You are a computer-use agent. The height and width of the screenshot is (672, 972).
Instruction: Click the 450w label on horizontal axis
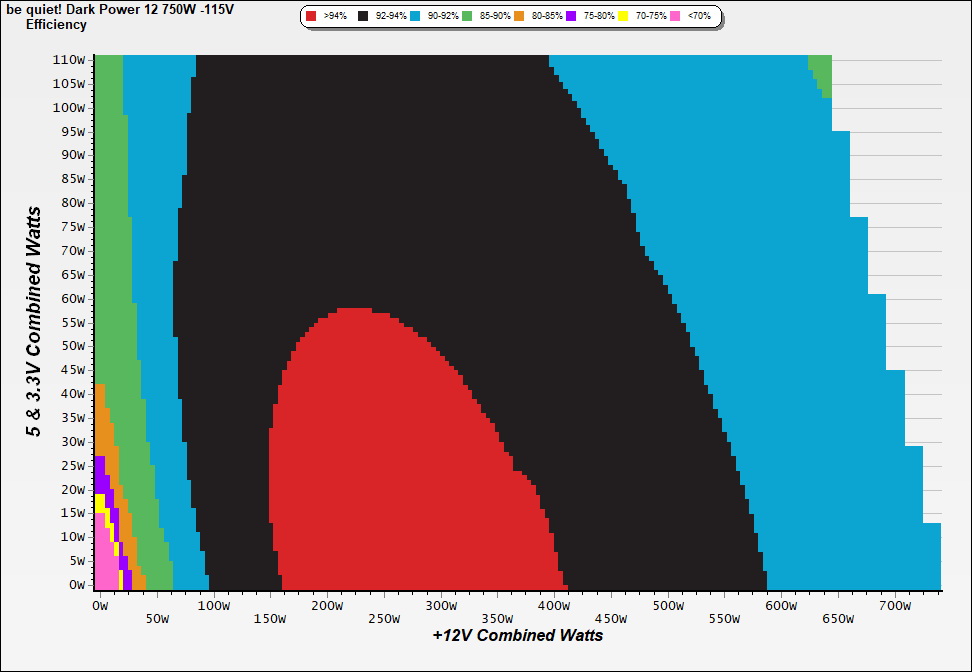click(x=612, y=605)
